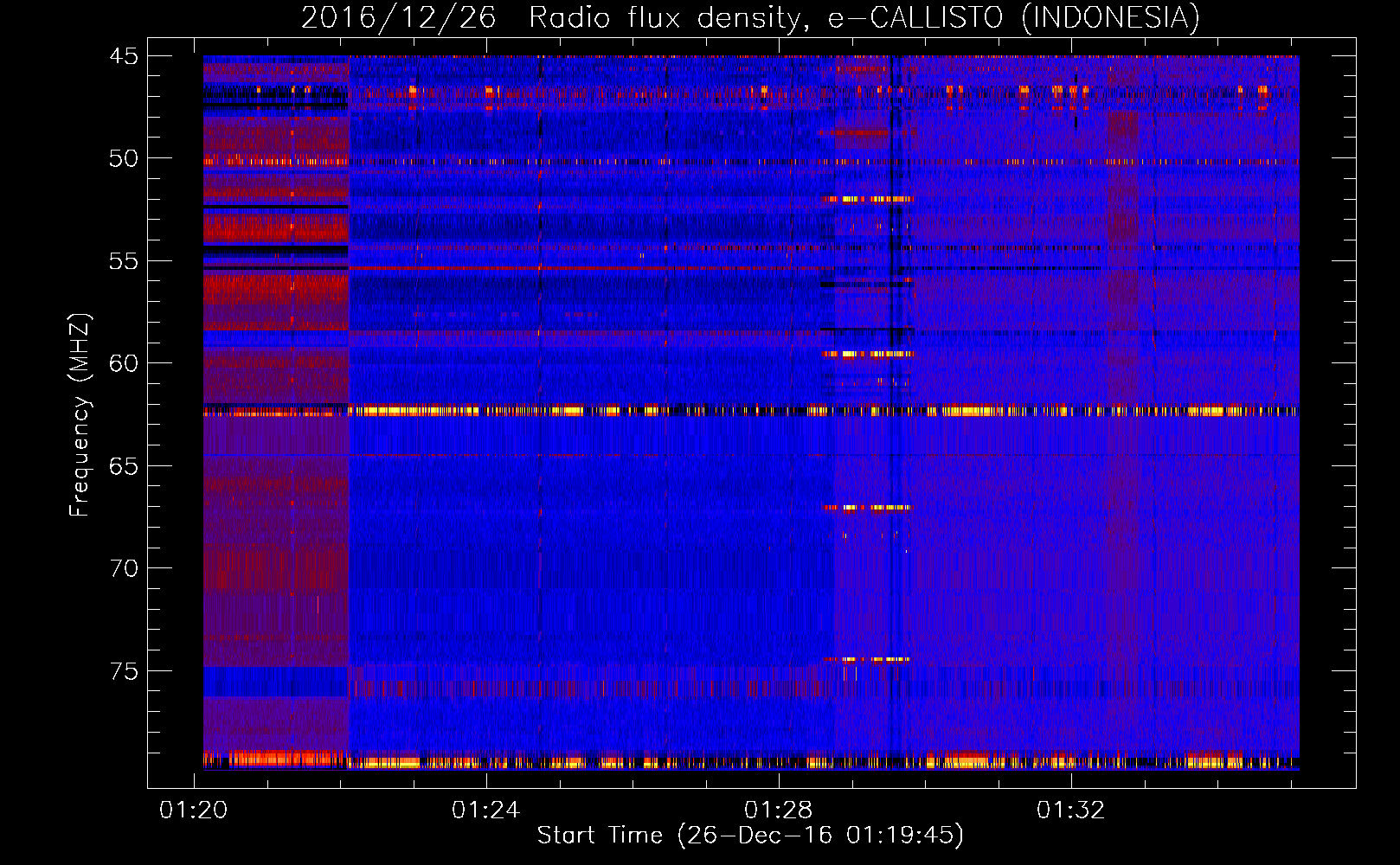Click the frequency tick label '75'
1400x865 pixels.
[124, 671]
